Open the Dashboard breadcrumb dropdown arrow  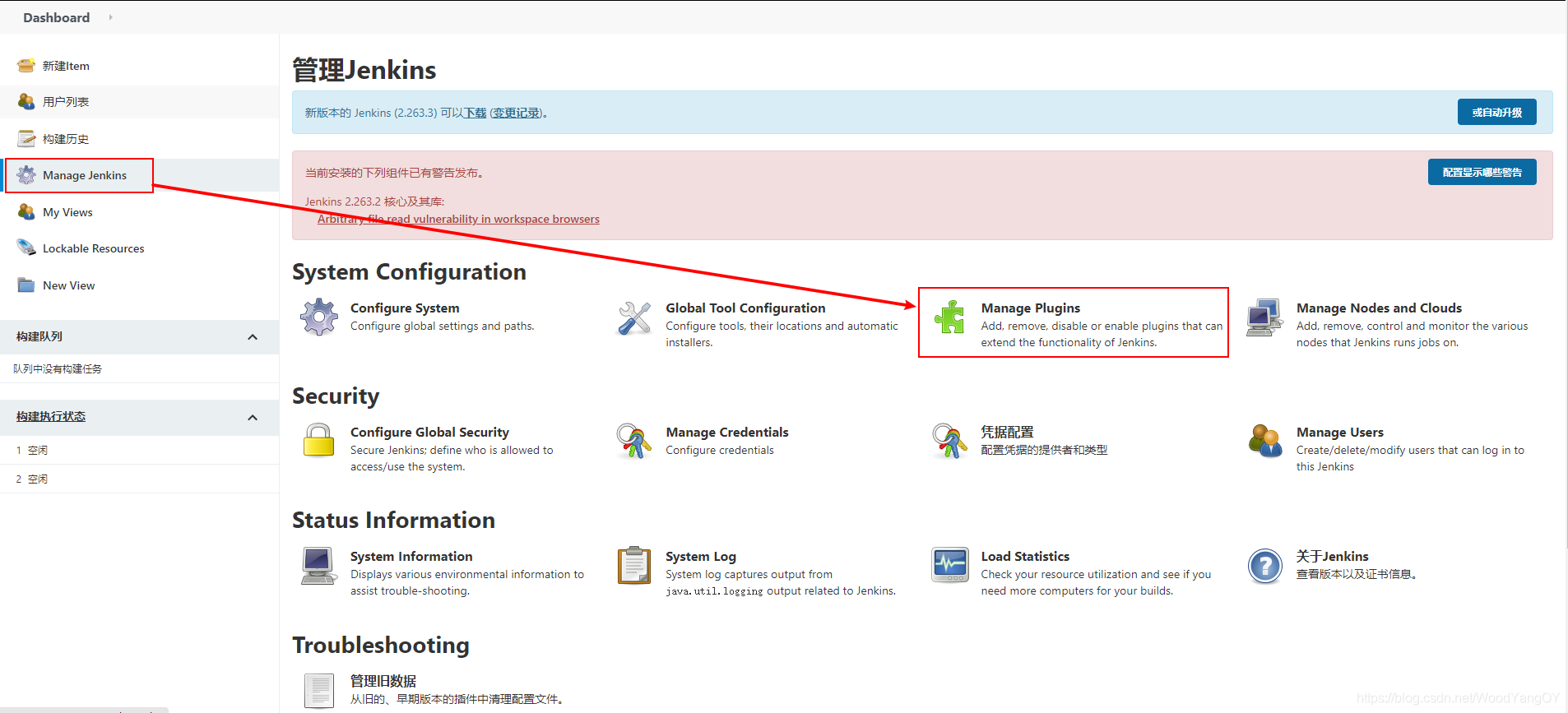point(110,17)
